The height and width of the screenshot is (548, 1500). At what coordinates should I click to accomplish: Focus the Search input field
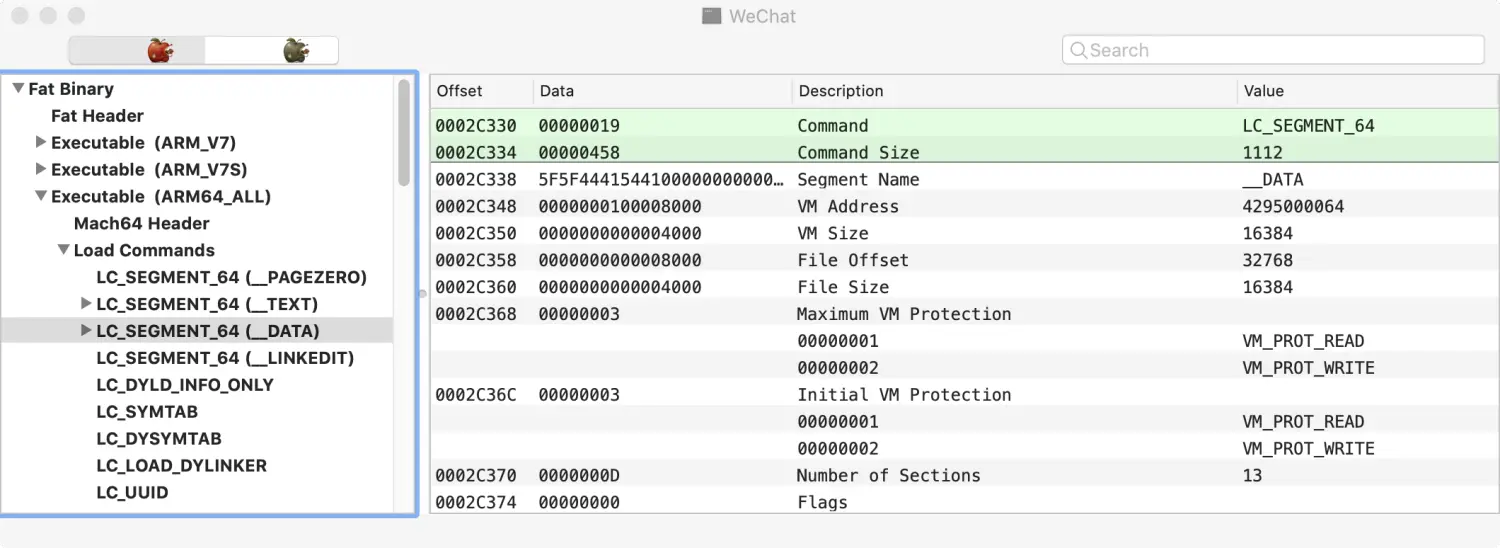1280,50
